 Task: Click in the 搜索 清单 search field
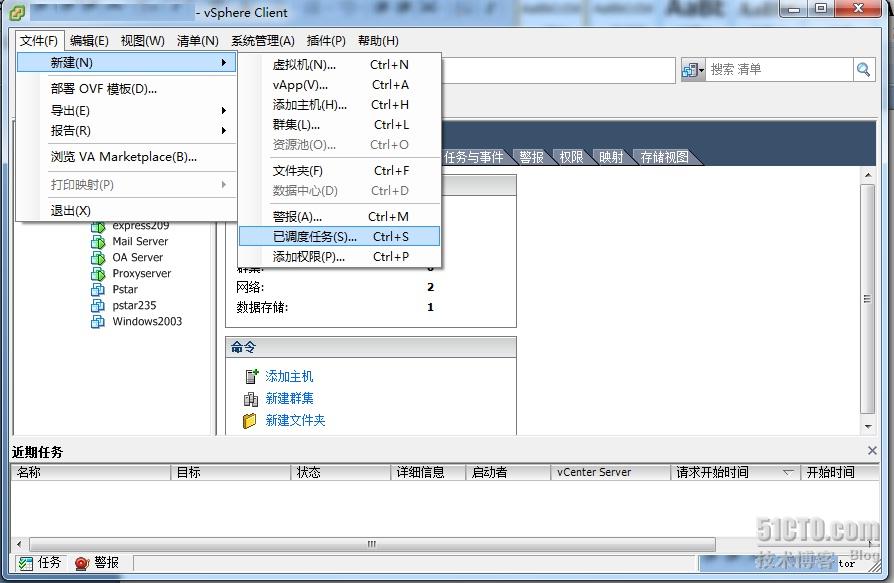click(x=779, y=70)
